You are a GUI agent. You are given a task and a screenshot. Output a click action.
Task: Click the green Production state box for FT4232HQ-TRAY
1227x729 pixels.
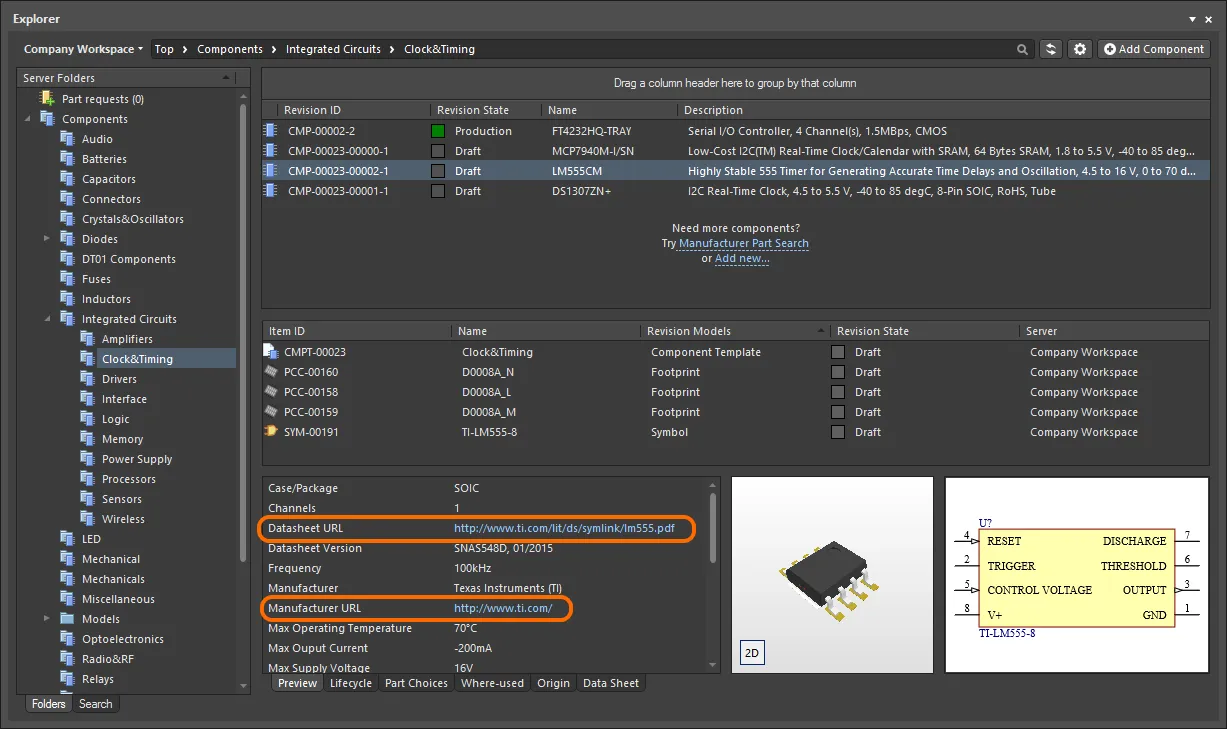(438, 131)
